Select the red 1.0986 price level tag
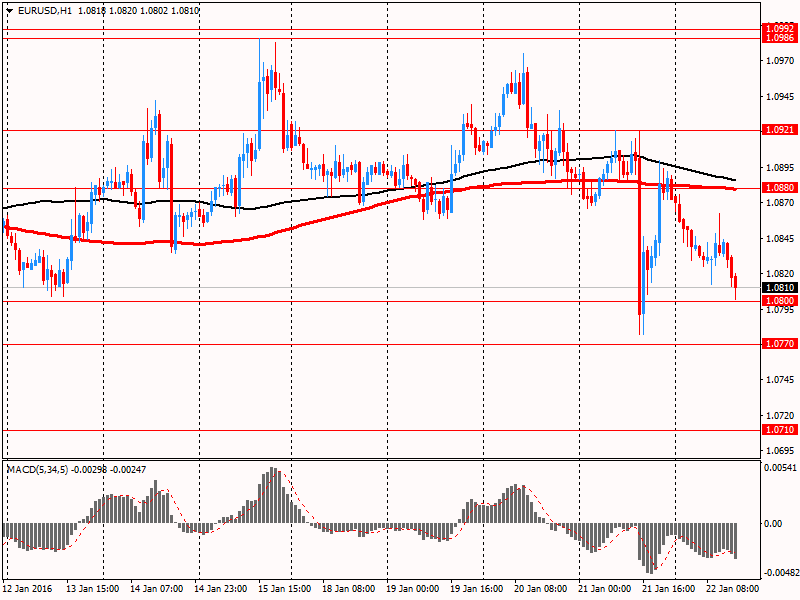 (779, 38)
